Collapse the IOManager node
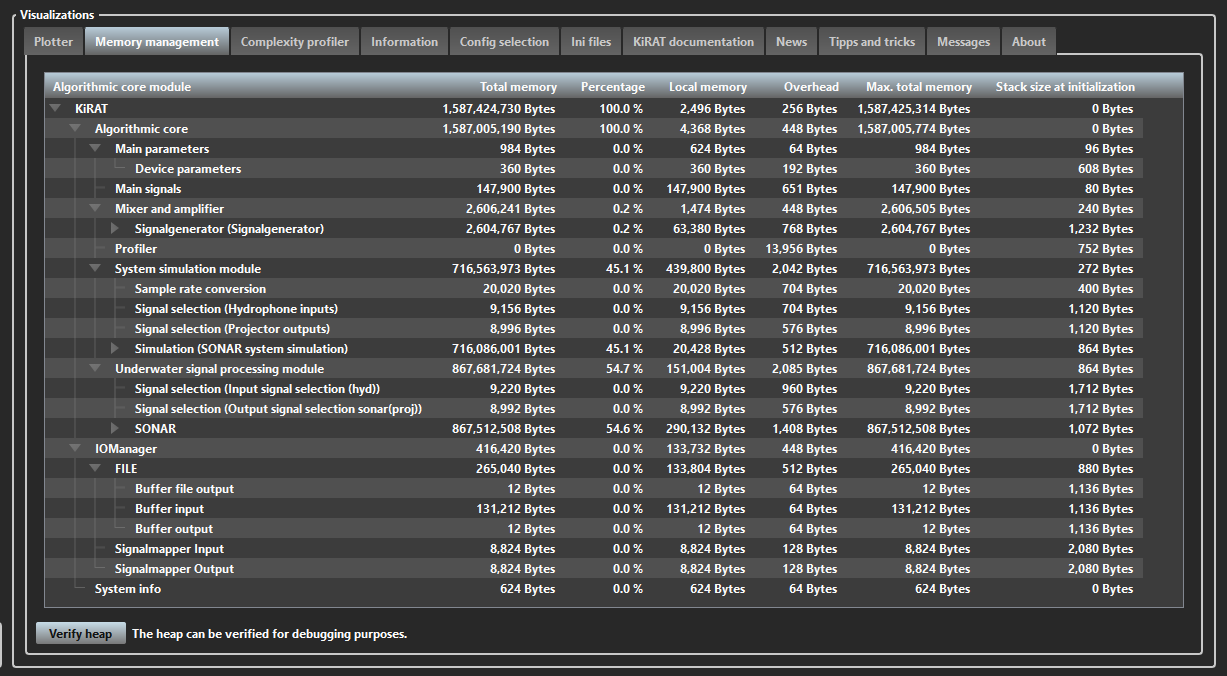Image resolution: width=1227 pixels, height=676 pixels. tap(75, 448)
